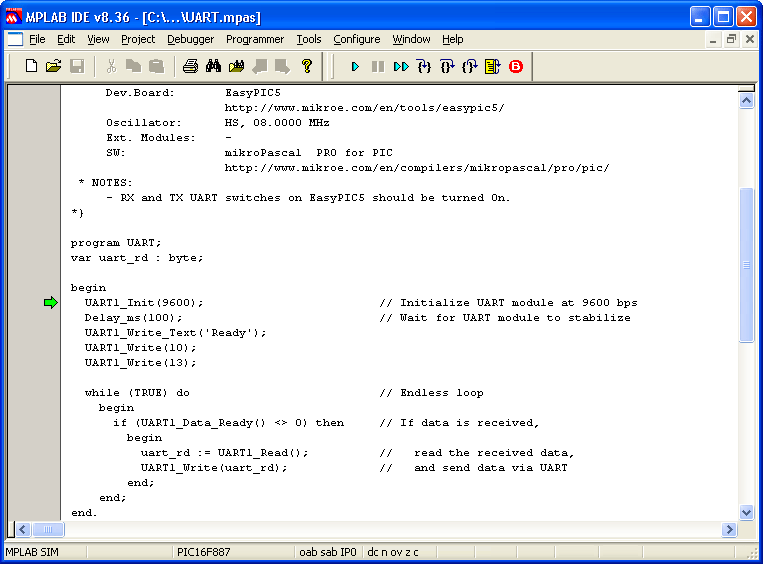Image resolution: width=763 pixels, height=564 pixels.
Task: Click the vertical scrollbar up arrow
Action: [x=746, y=101]
